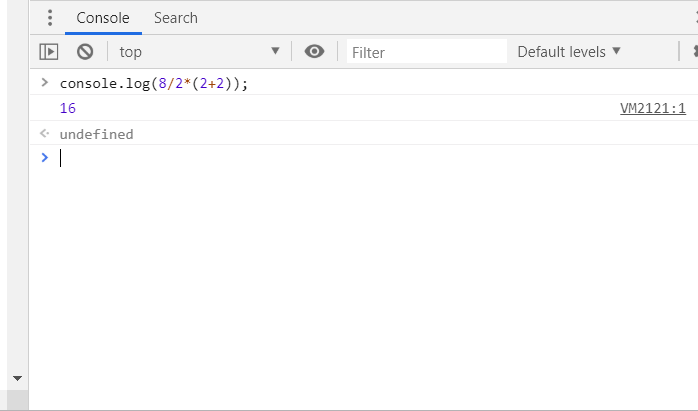This screenshot has width=698, height=411.
Task: Click the blue prompt chevron
Action: click(44, 157)
